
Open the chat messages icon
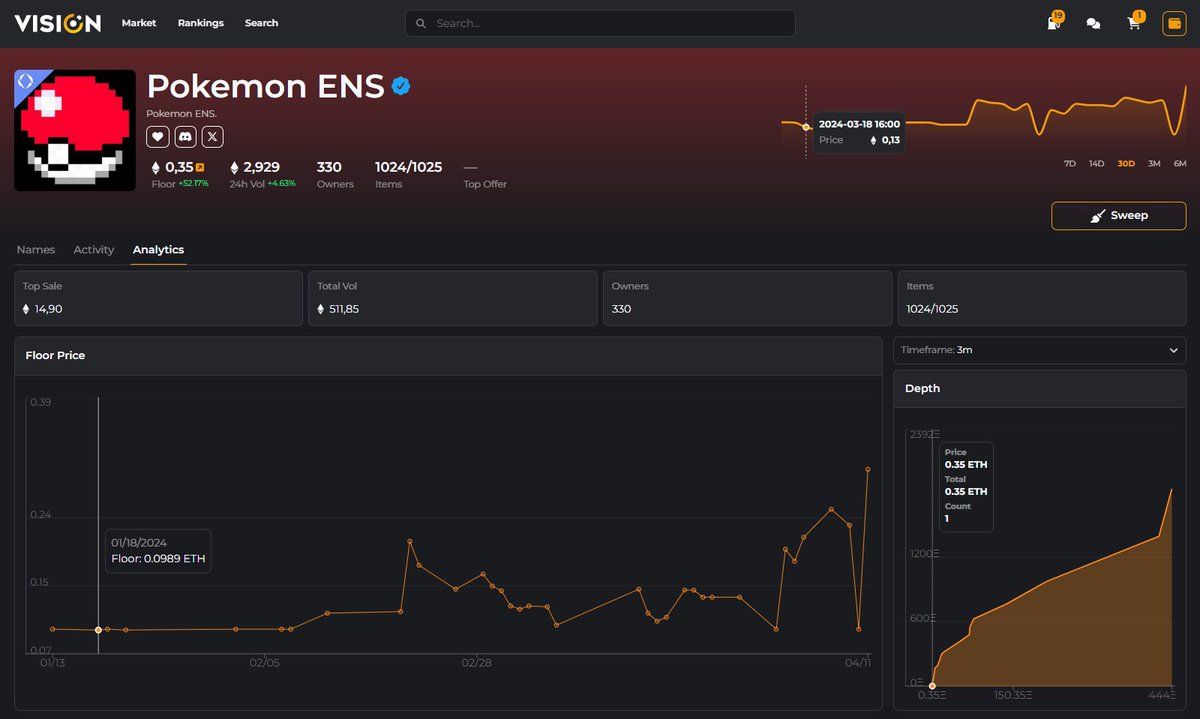1093,23
